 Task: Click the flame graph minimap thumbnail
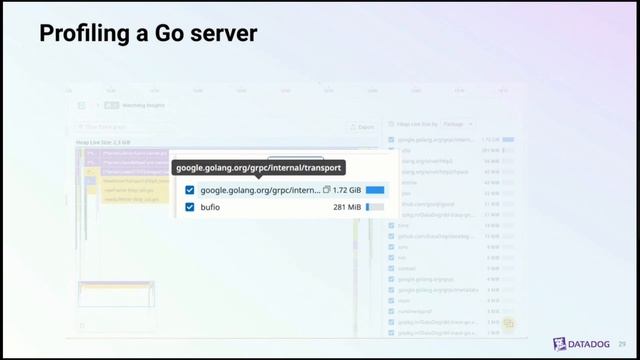[116, 294]
